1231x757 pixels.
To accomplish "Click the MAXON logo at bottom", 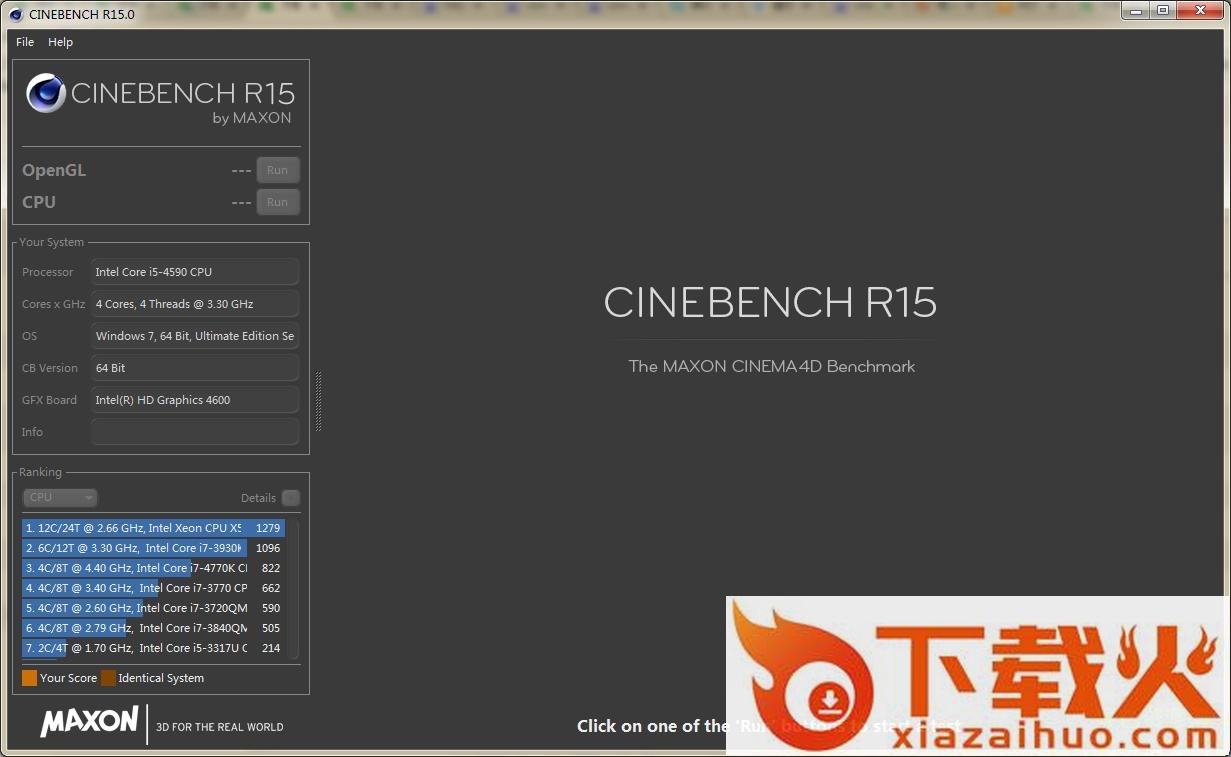I will [89, 722].
